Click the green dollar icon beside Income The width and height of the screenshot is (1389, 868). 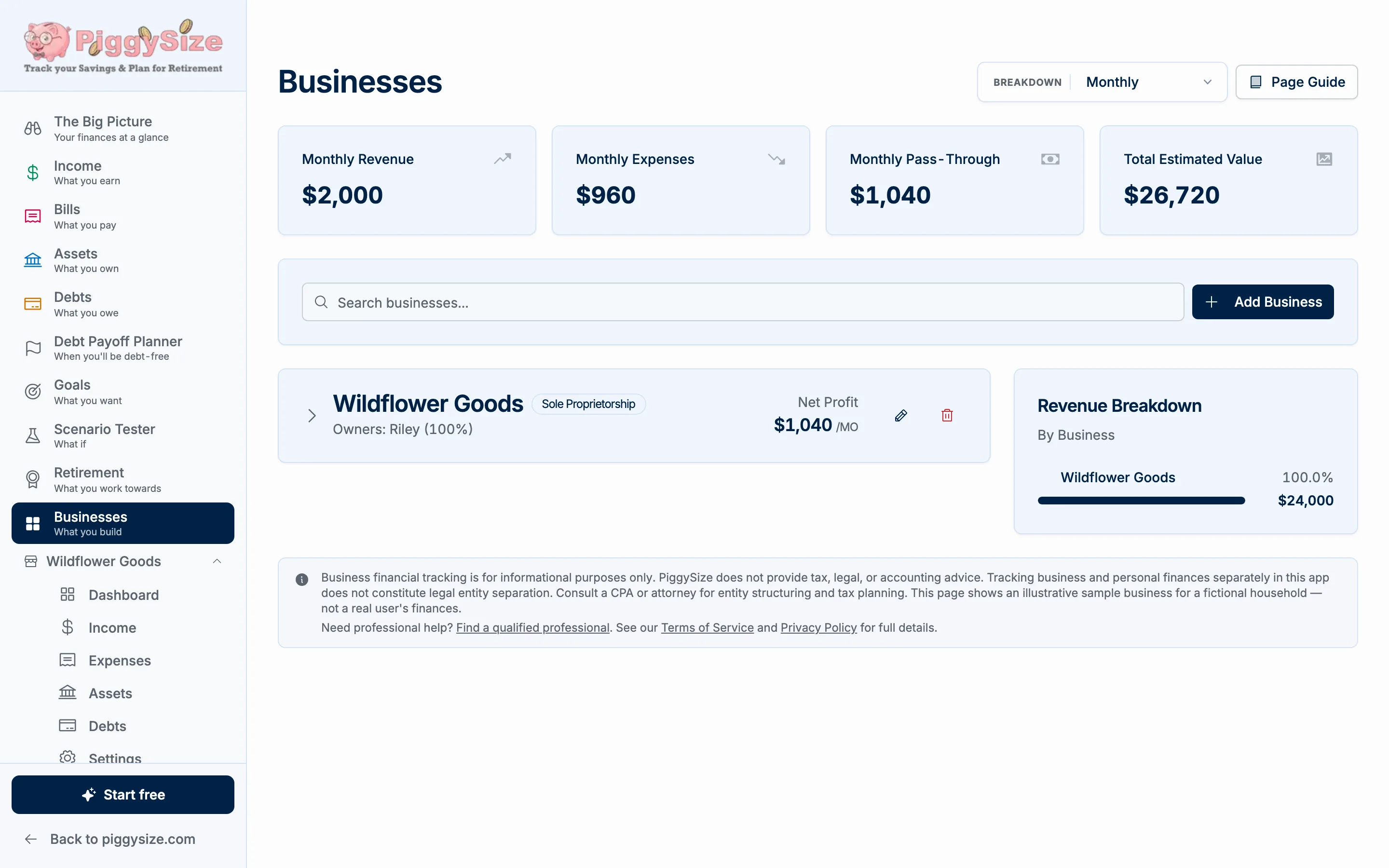coord(33,172)
